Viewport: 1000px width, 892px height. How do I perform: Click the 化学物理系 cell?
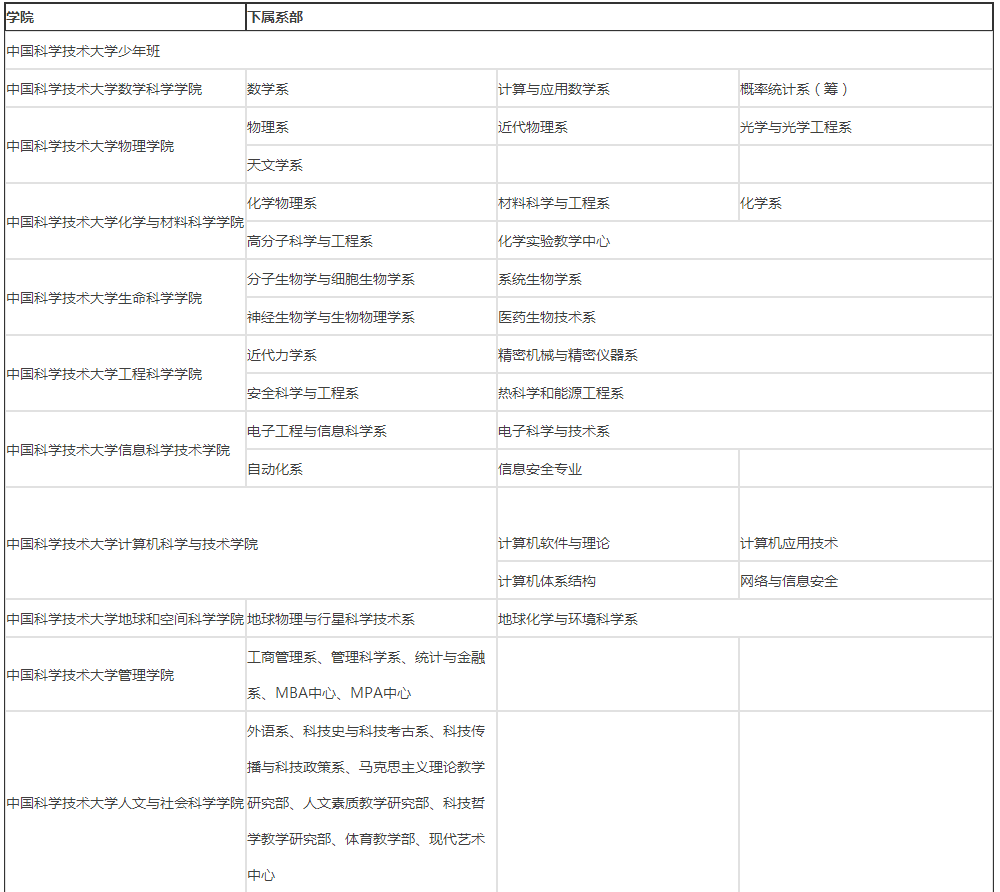pos(371,203)
